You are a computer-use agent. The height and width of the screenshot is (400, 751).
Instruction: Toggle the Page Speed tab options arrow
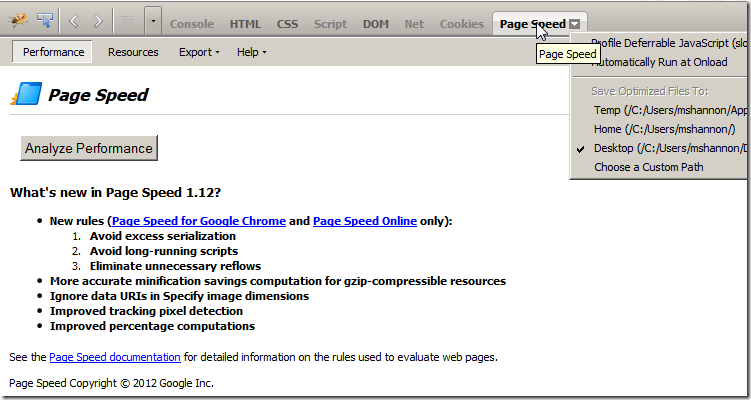point(575,24)
